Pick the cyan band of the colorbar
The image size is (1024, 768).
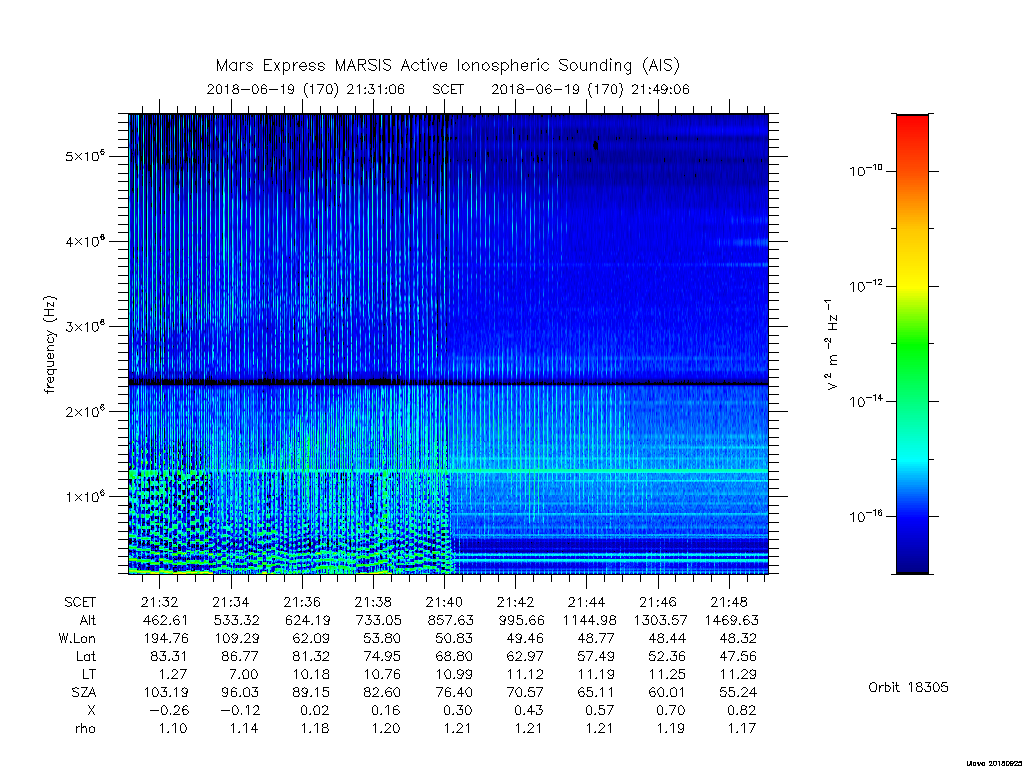912,460
